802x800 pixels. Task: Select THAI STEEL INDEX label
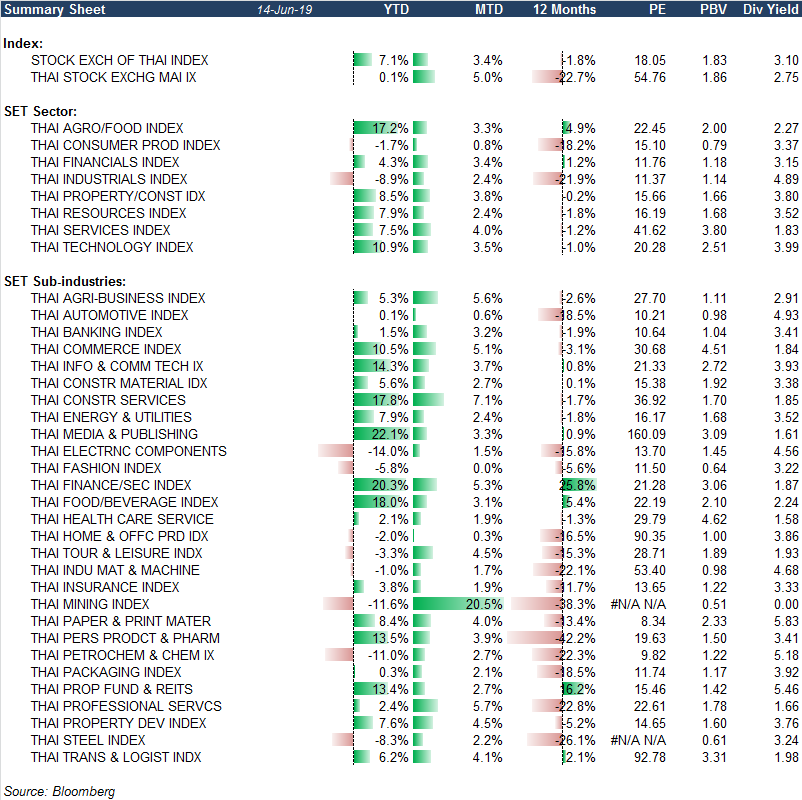click(x=88, y=740)
